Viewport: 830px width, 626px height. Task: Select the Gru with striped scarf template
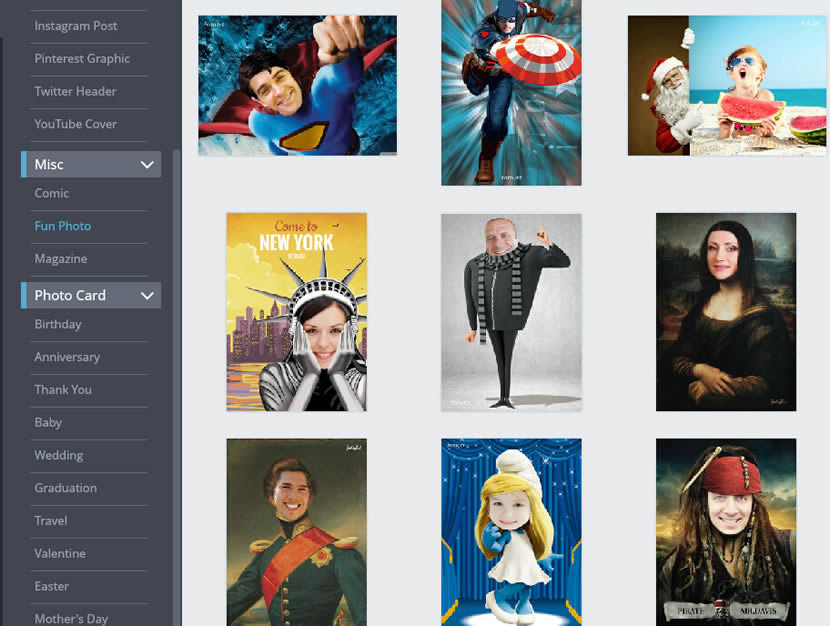(x=511, y=312)
